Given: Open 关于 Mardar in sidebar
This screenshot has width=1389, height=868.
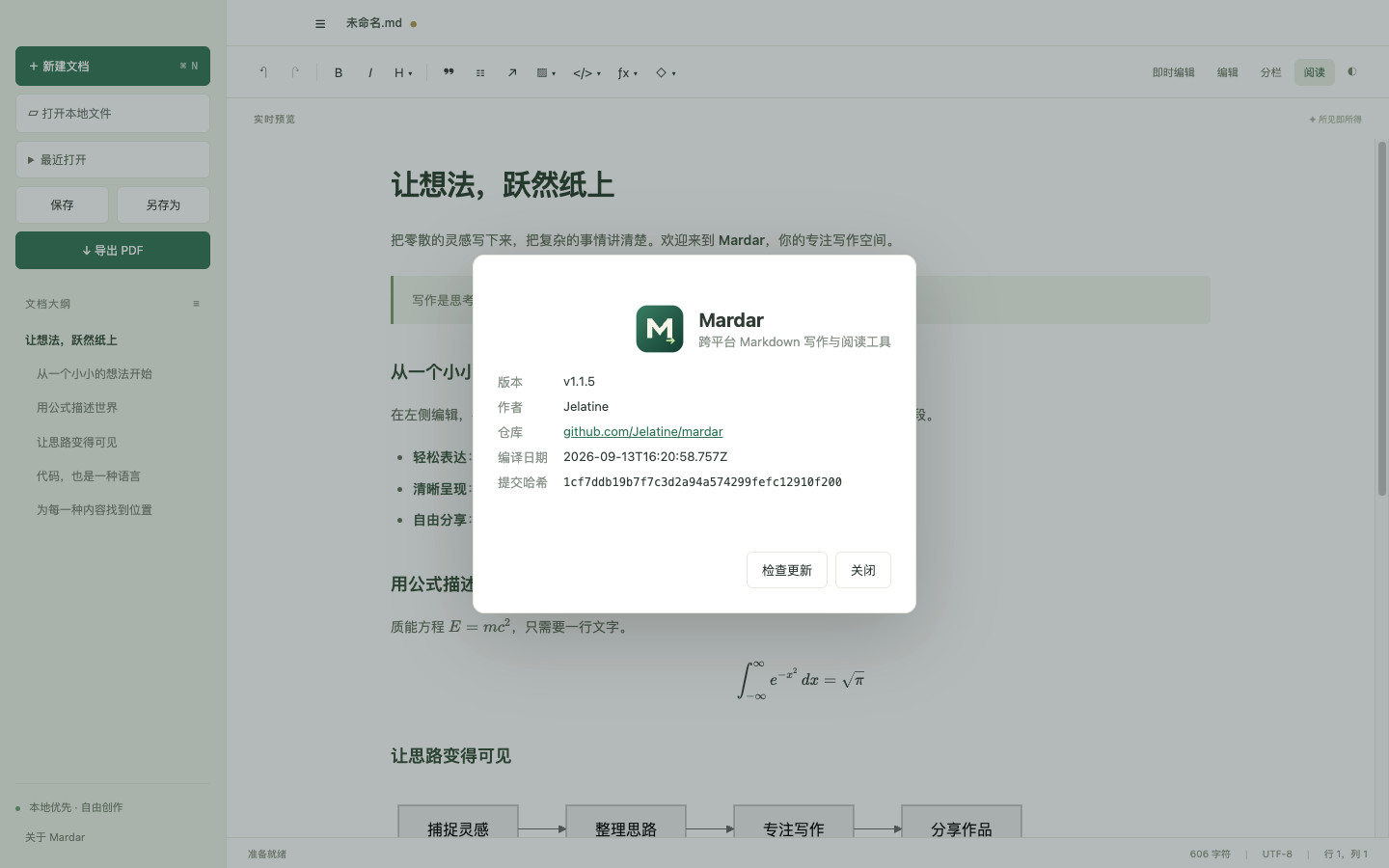Looking at the screenshot, I should pyautogui.click(x=55, y=837).
